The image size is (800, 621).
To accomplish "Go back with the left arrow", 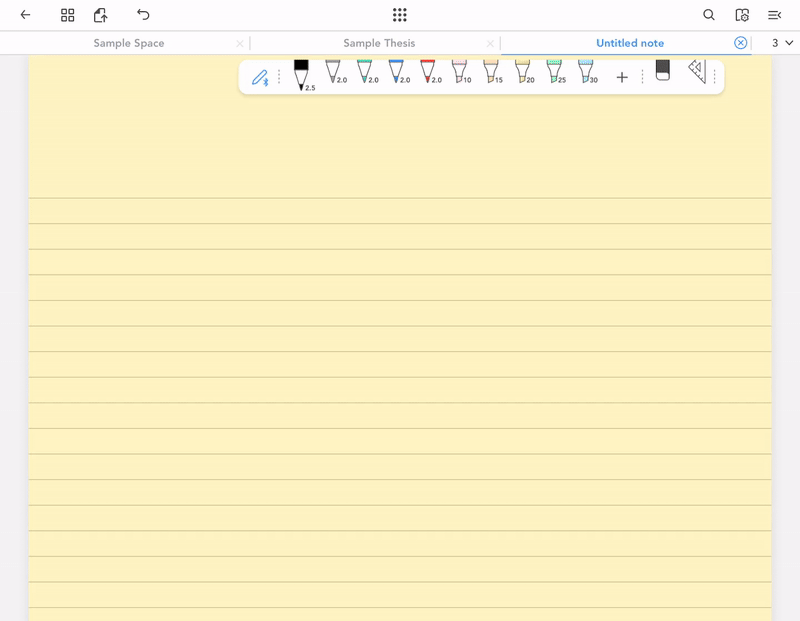I will point(25,15).
